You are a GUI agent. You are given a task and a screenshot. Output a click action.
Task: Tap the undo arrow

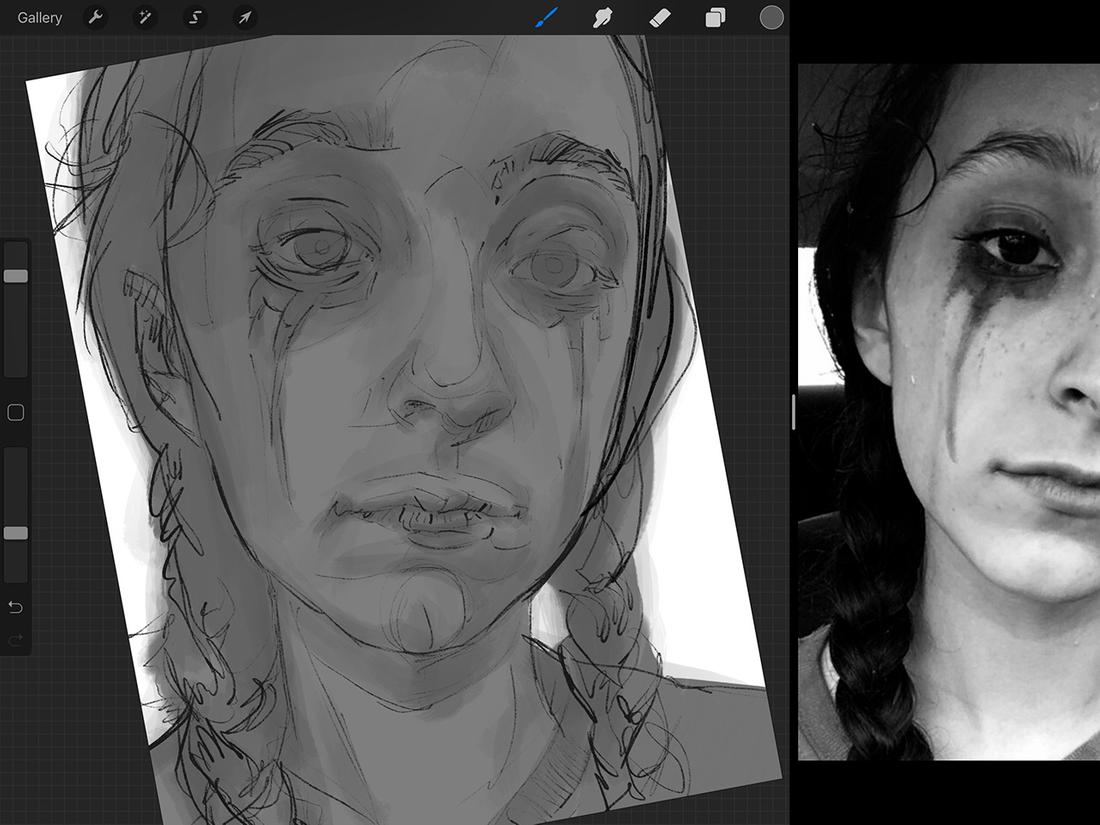[15, 606]
